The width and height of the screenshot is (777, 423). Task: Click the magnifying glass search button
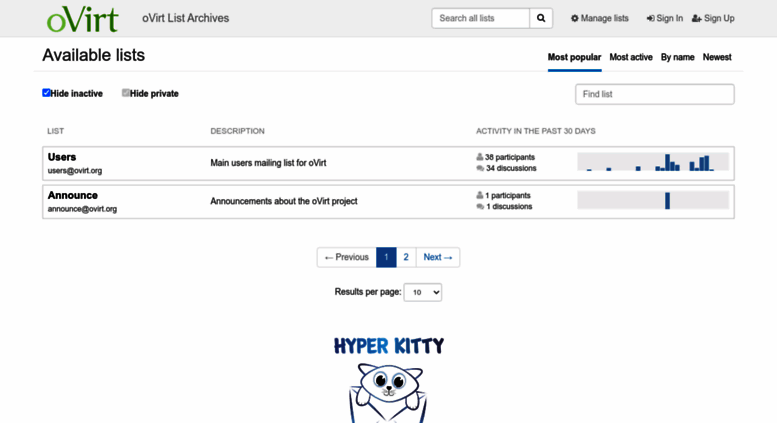coord(541,18)
